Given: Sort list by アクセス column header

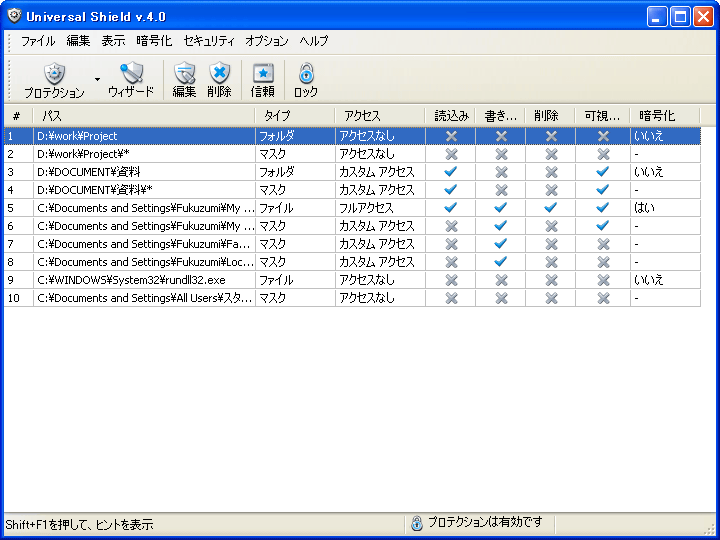Looking at the screenshot, I should click(x=380, y=116).
